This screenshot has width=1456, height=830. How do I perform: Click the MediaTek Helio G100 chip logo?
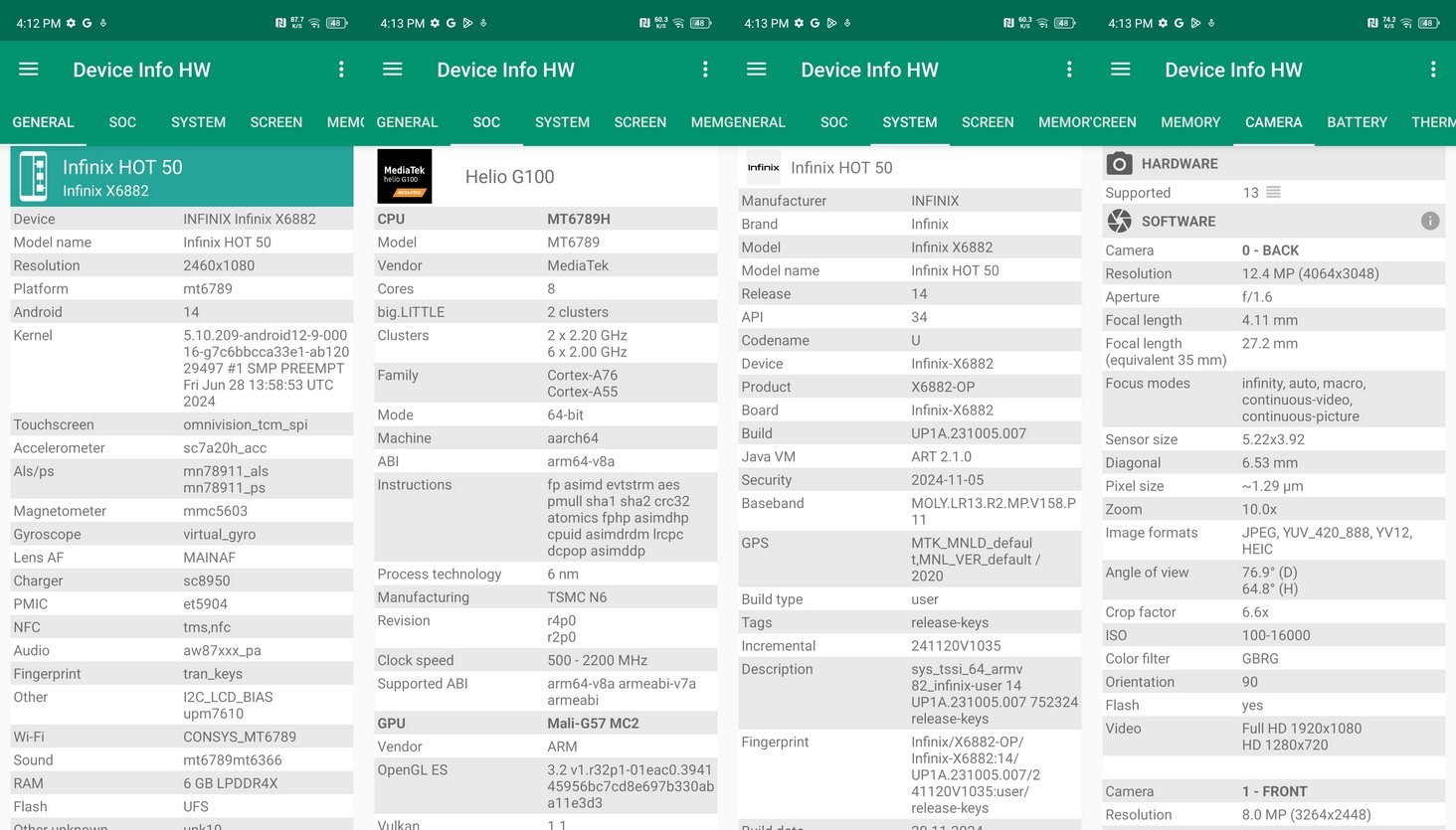click(405, 176)
